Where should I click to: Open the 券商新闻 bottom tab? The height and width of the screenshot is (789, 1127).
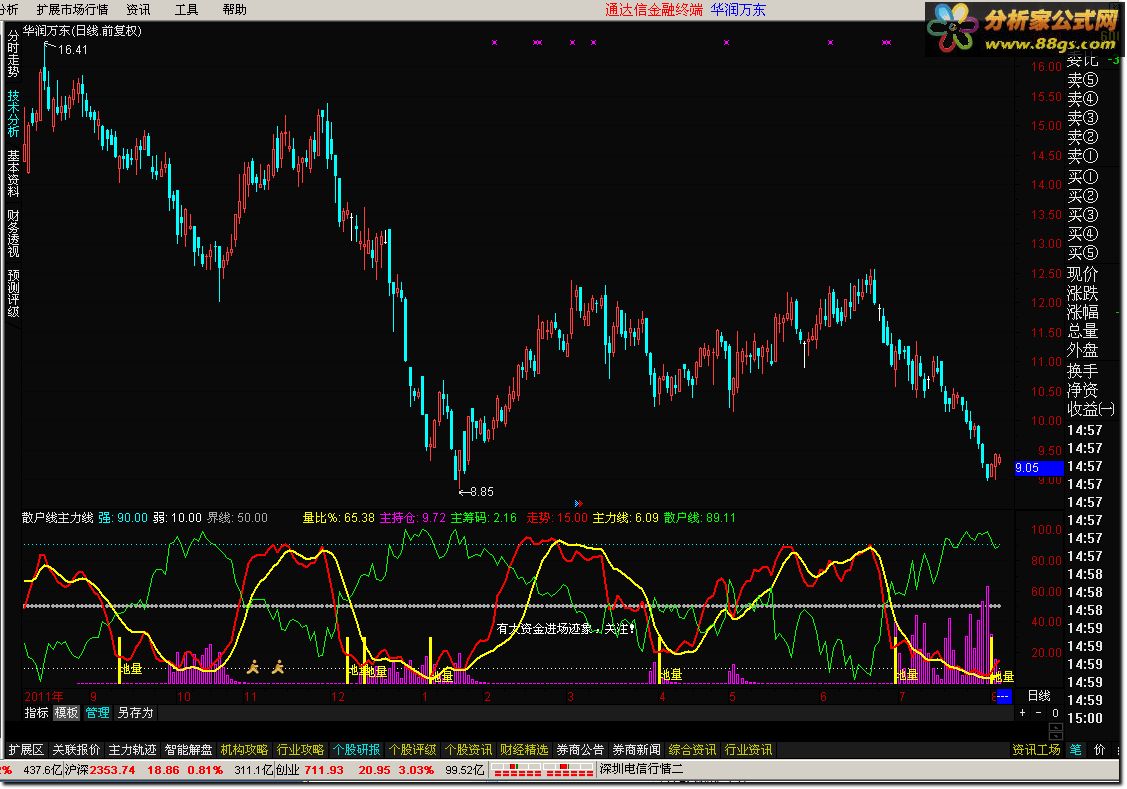click(x=635, y=749)
